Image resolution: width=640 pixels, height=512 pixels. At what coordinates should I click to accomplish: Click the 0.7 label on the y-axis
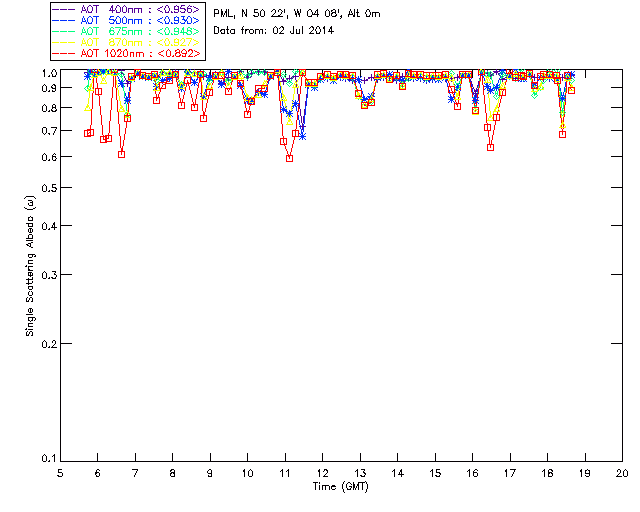49,131
